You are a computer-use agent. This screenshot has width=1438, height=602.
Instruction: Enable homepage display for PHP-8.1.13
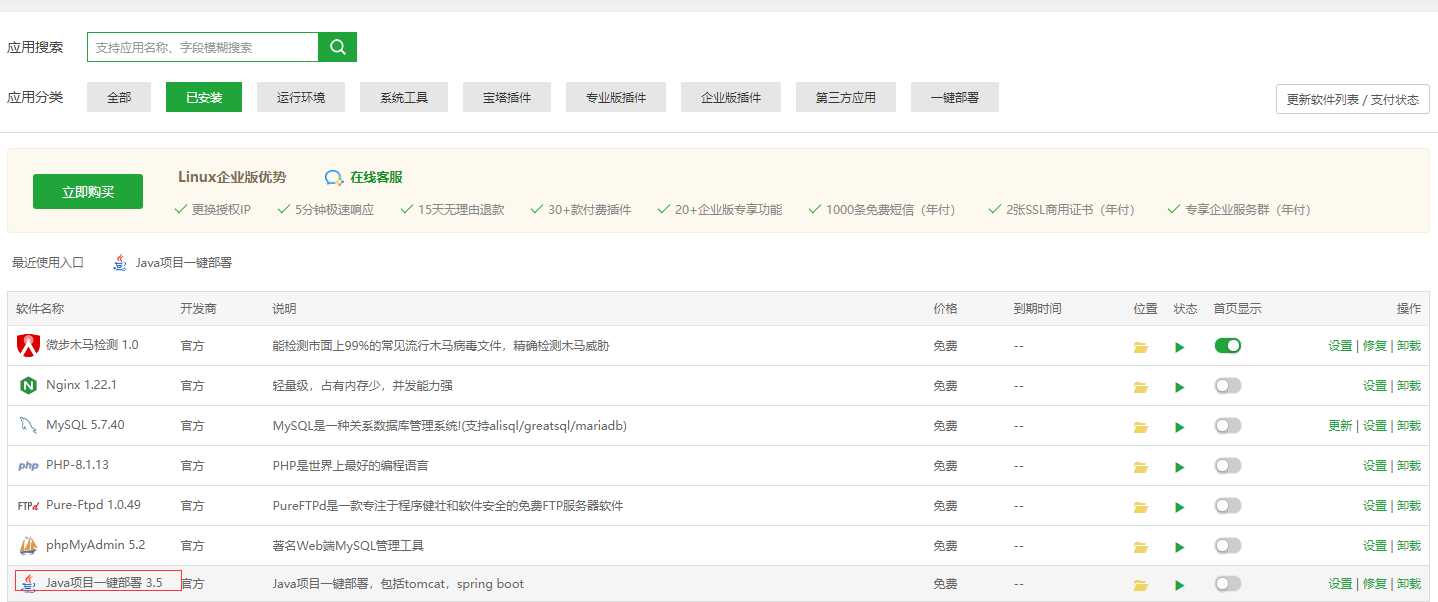pos(1228,465)
